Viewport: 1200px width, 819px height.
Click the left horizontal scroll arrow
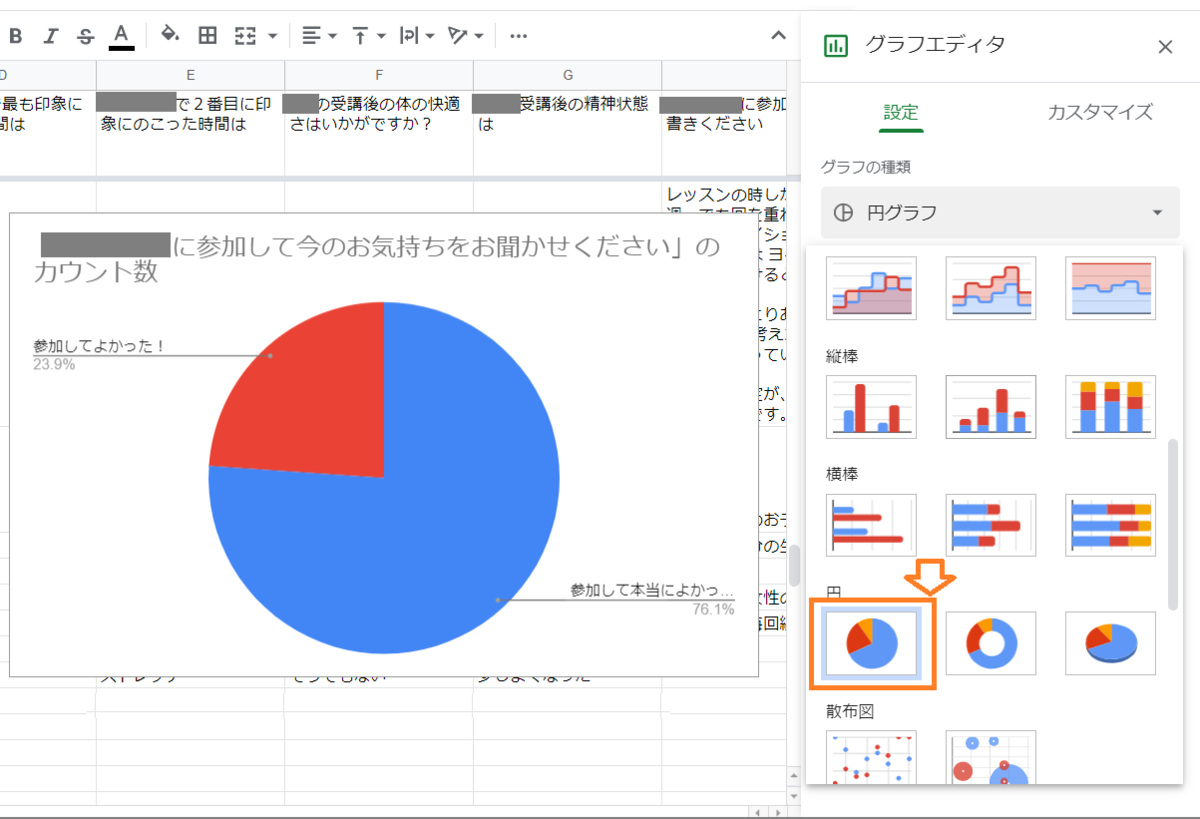click(x=758, y=812)
